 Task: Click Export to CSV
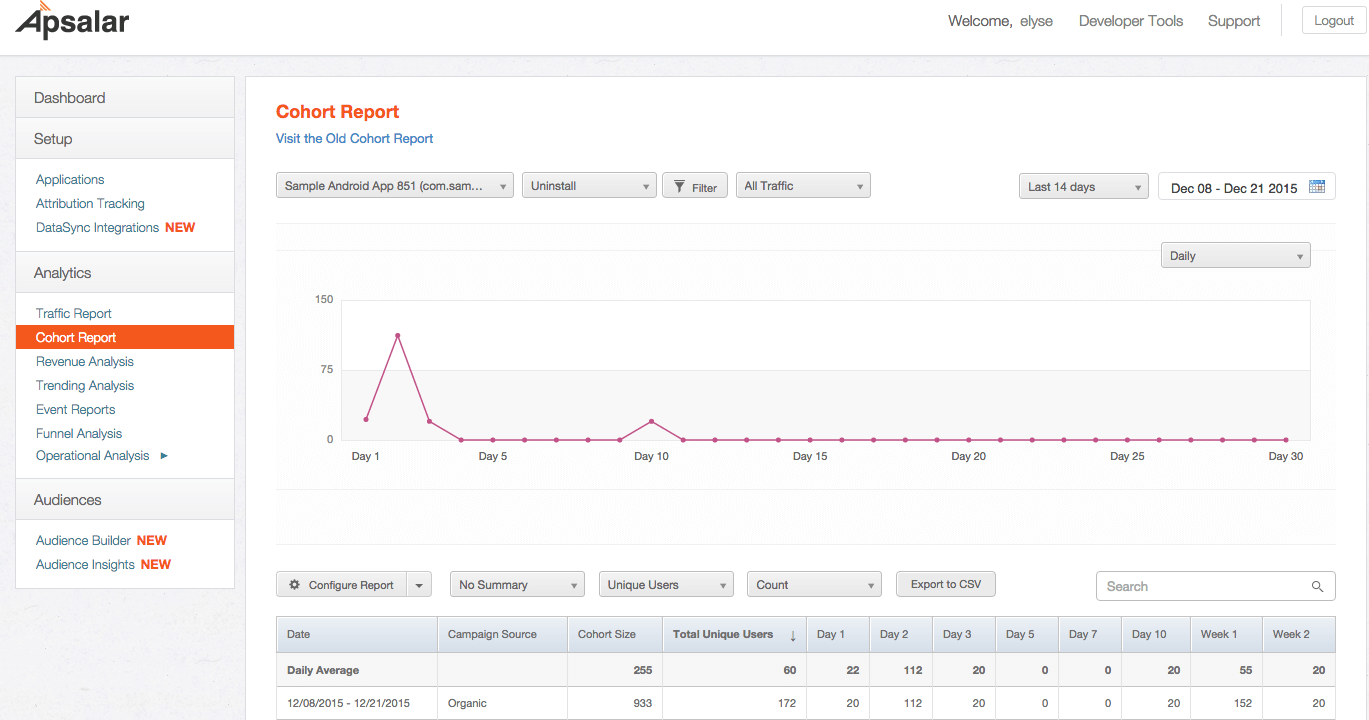click(x=946, y=584)
